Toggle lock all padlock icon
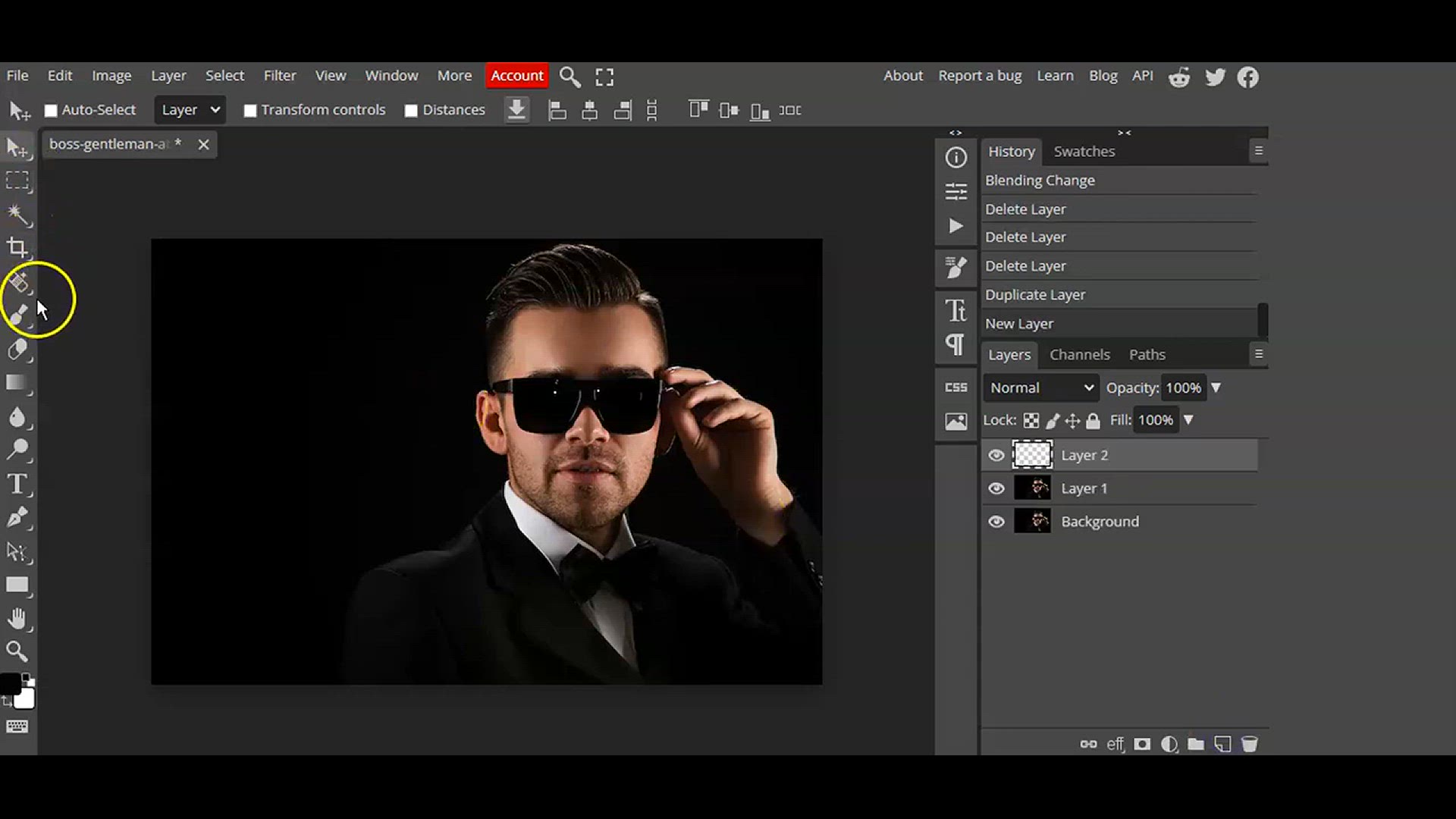The width and height of the screenshot is (1456, 819). tap(1093, 421)
